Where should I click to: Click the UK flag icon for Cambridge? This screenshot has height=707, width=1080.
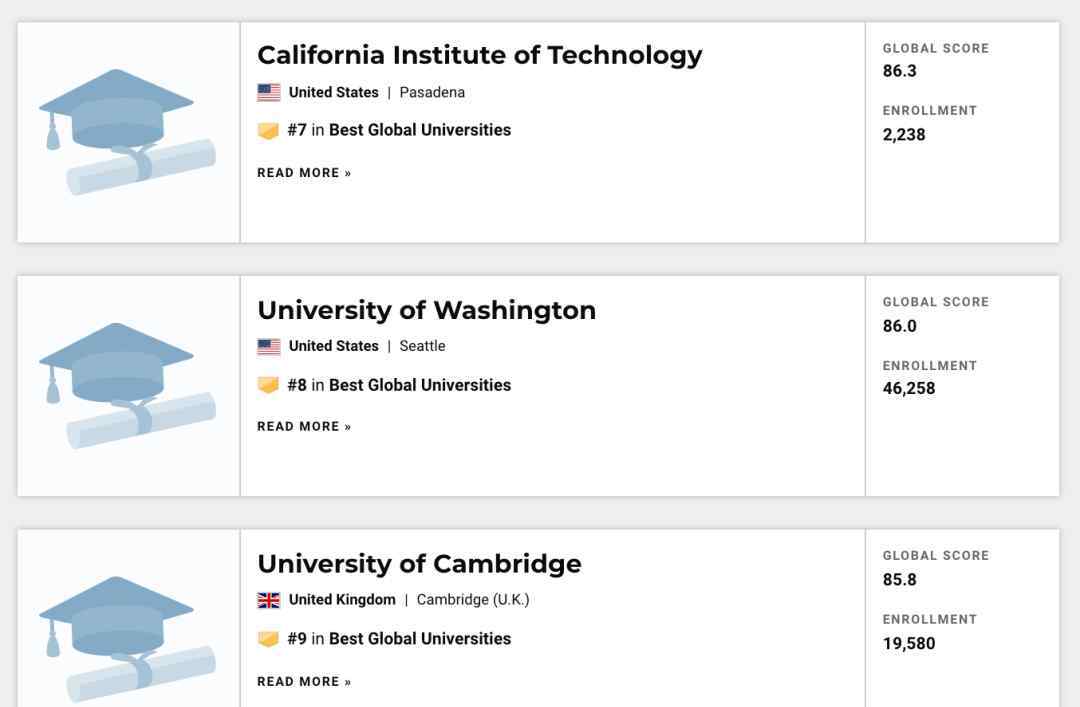(269, 600)
